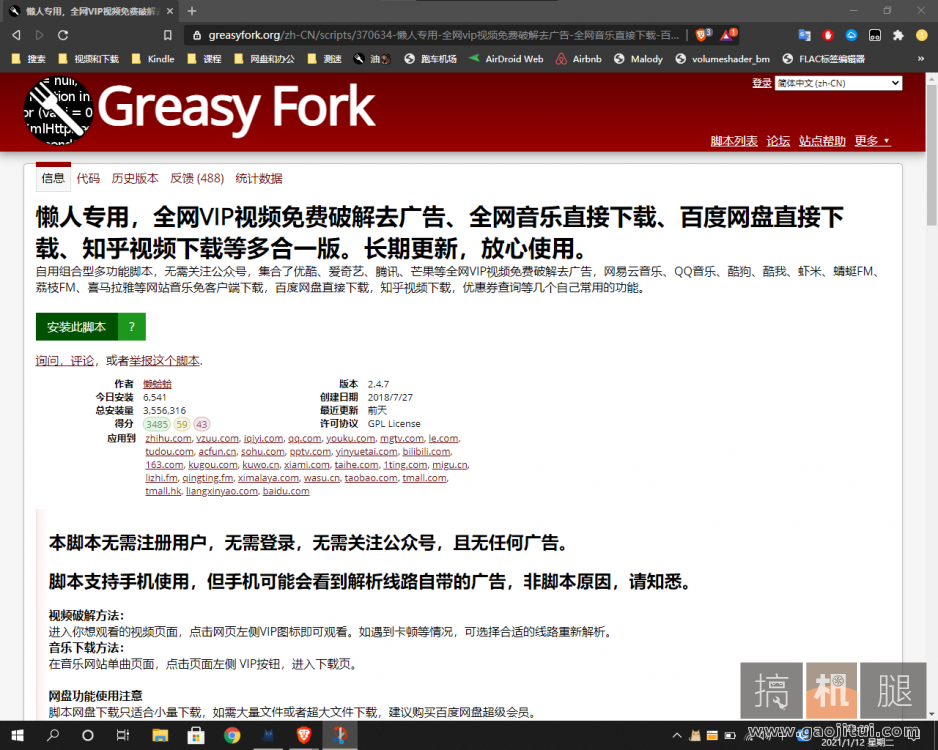Open Windows taskbar search
This screenshot has width=938, height=750.
53,735
